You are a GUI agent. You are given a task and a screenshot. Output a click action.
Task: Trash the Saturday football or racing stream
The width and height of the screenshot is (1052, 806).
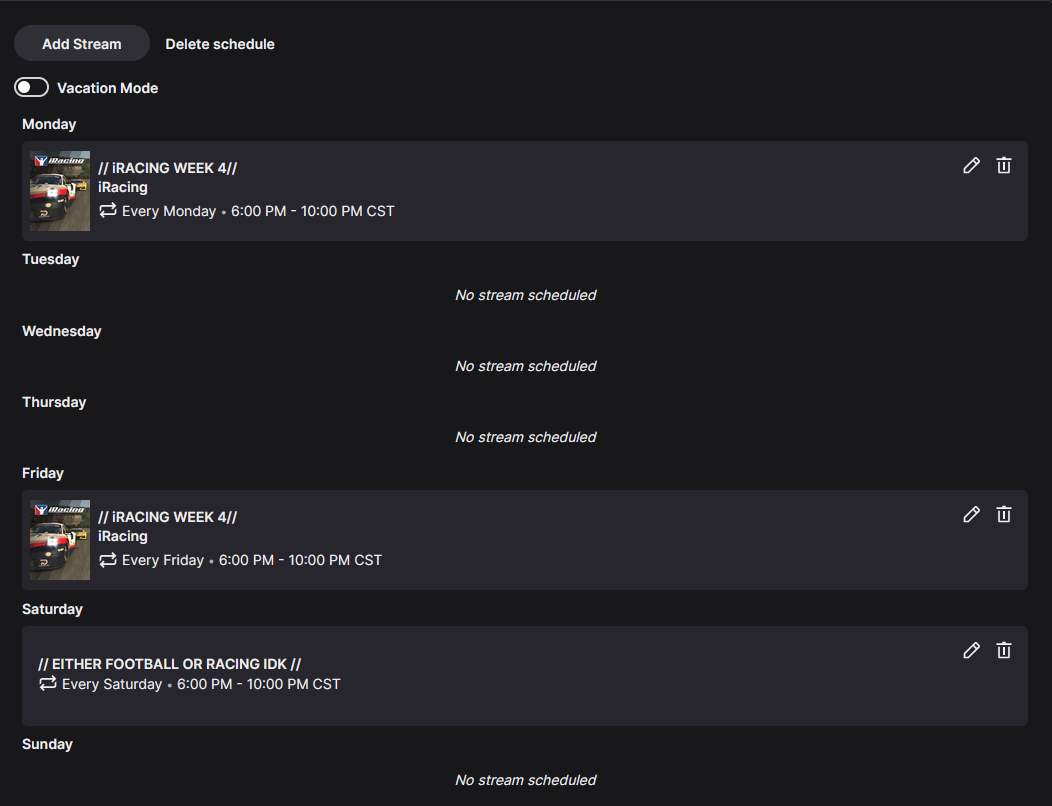tap(1004, 651)
